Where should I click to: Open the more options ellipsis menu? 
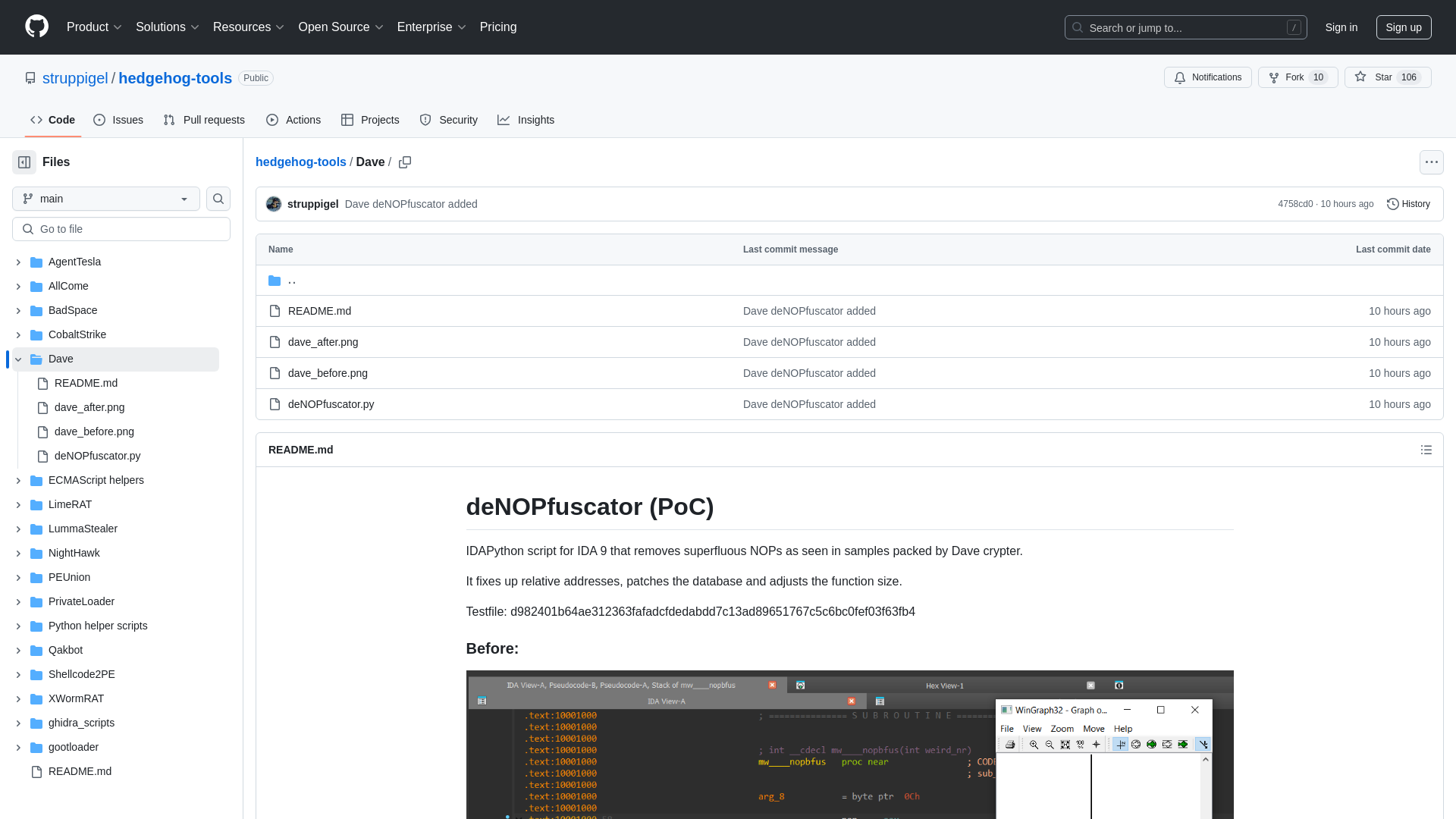[x=1431, y=162]
